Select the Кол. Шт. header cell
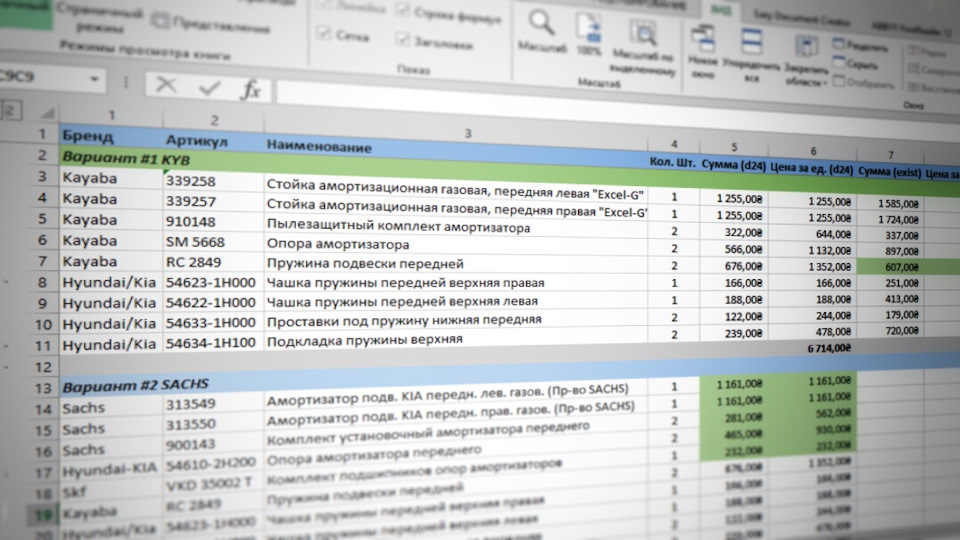 click(673, 162)
